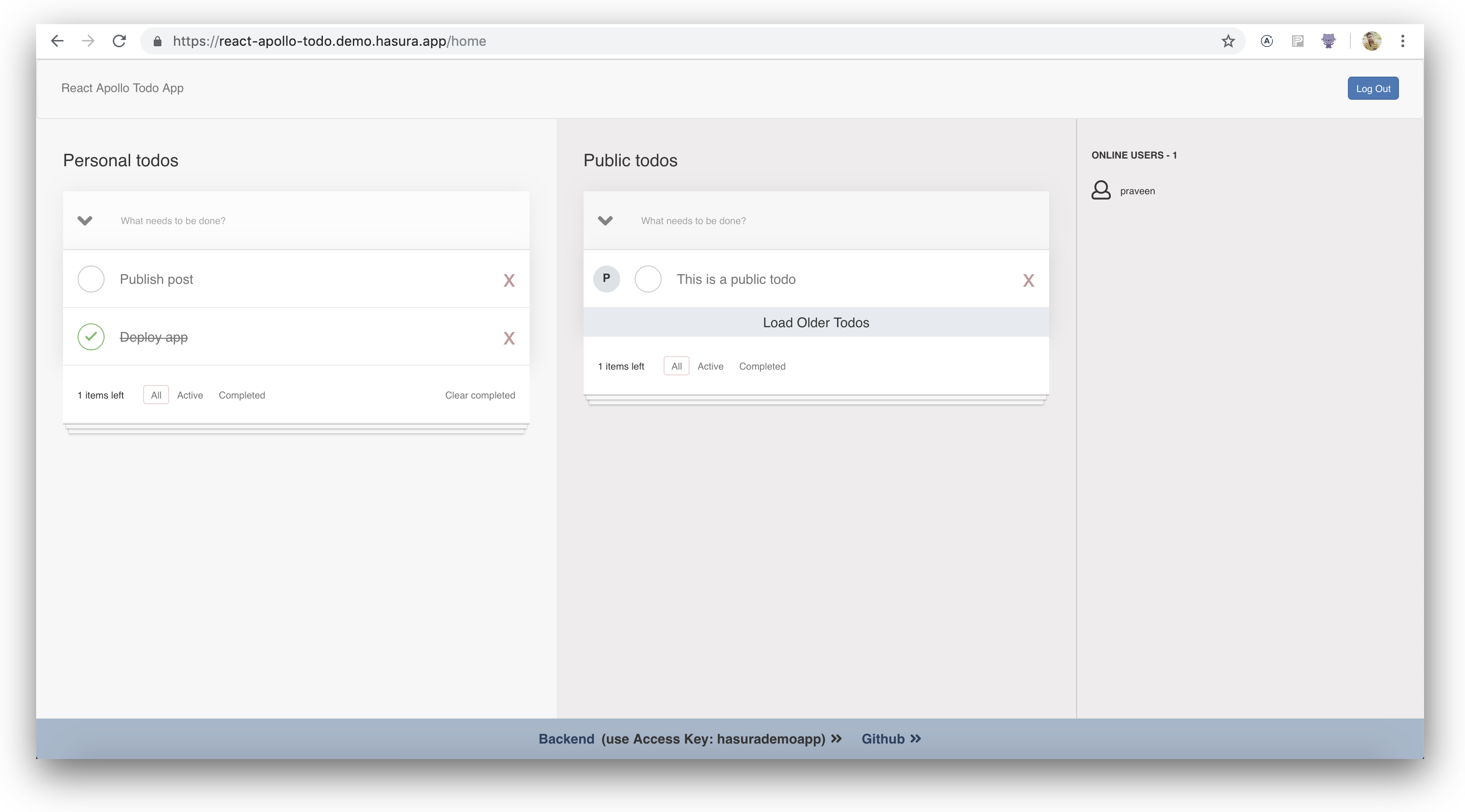Remove the Deploy app todo
1465x812 pixels.
pyautogui.click(x=508, y=338)
